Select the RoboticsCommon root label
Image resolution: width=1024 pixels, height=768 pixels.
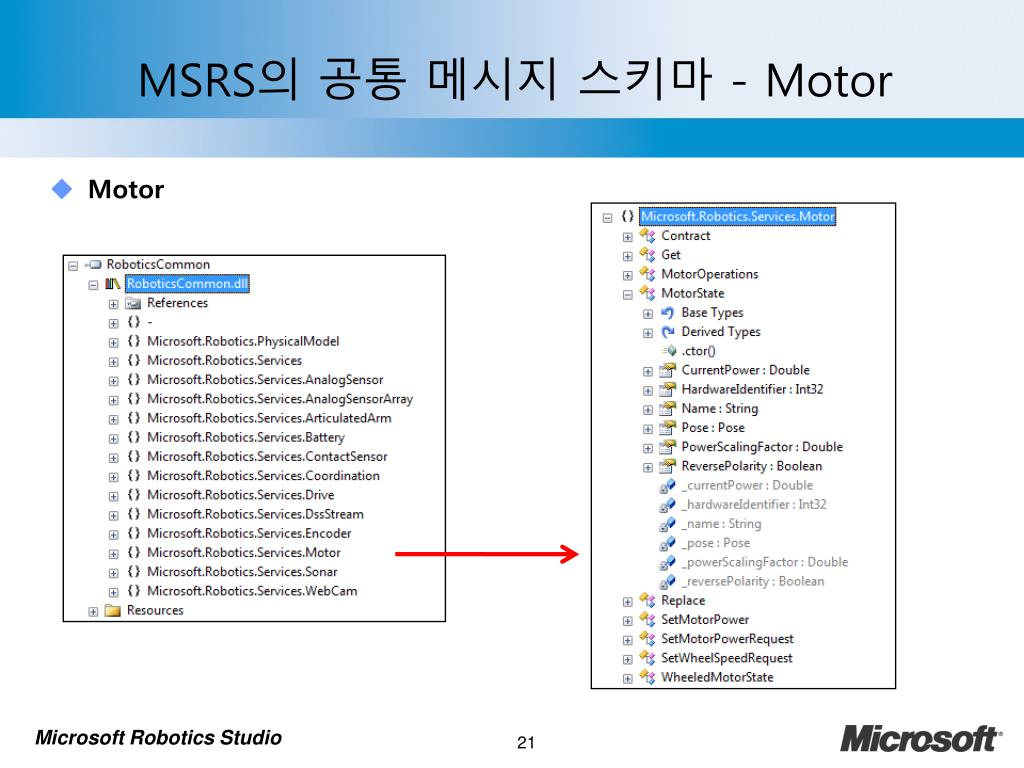tap(158, 264)
